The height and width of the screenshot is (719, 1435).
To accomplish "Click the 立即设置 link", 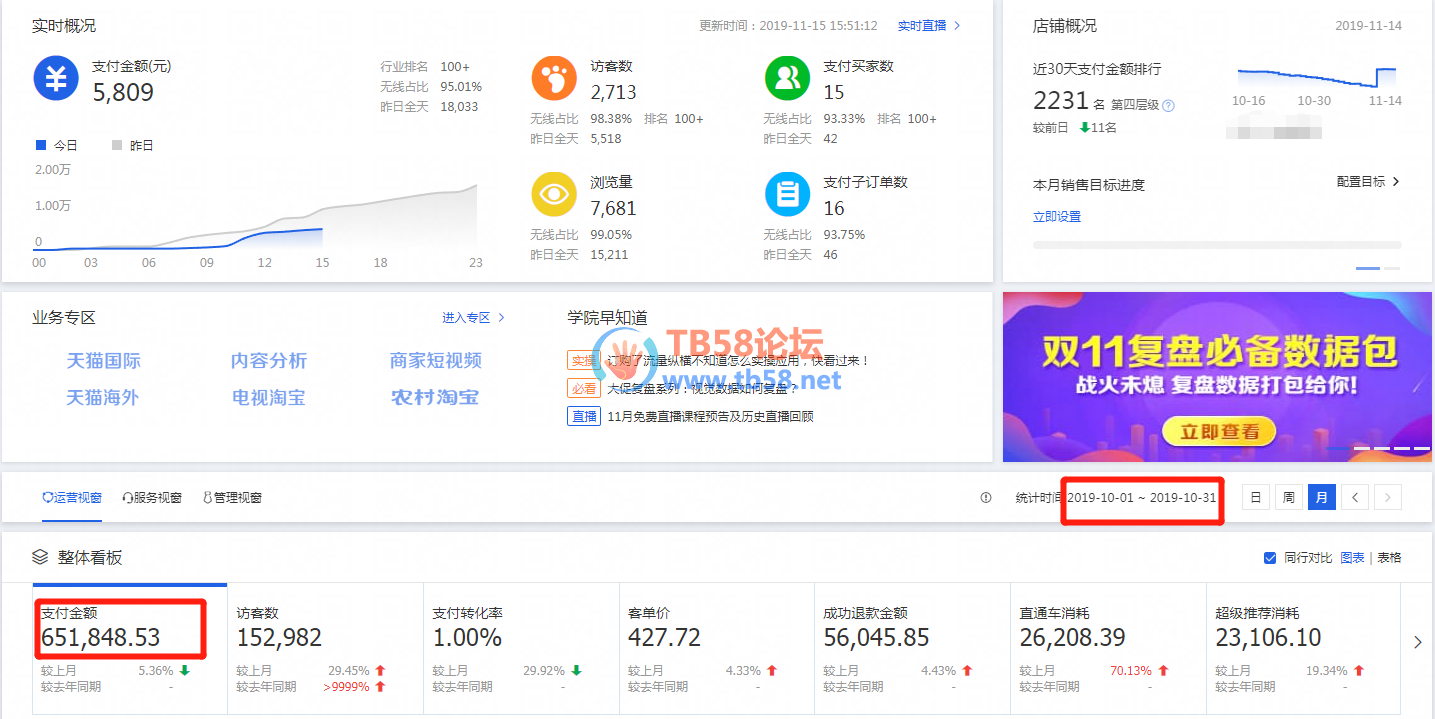I will 1057,216.
